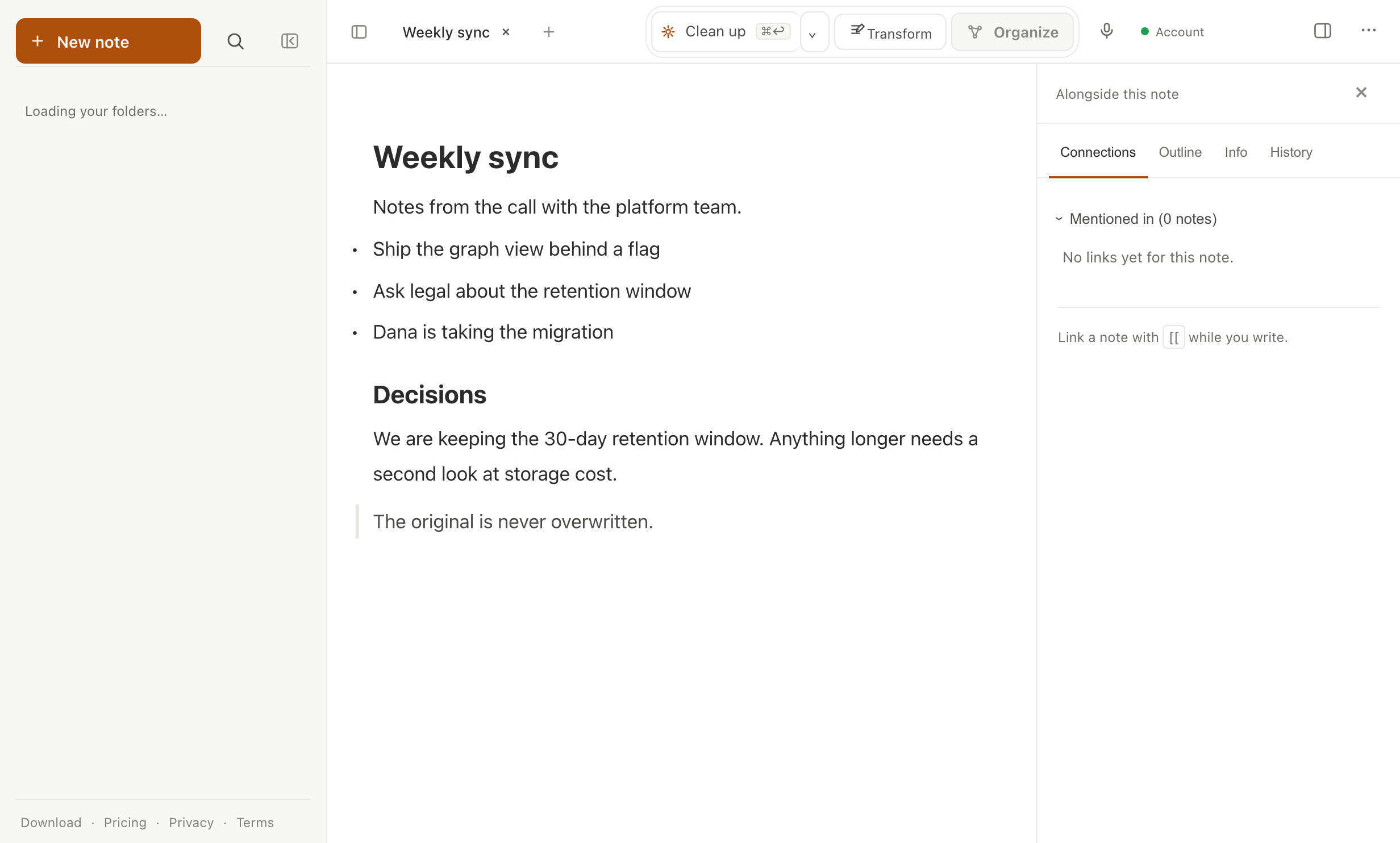The height and width of the screenshot is (843, 1400).
Task: Collapse the Mentioned in (0 notes) section
Action: 1136,219
